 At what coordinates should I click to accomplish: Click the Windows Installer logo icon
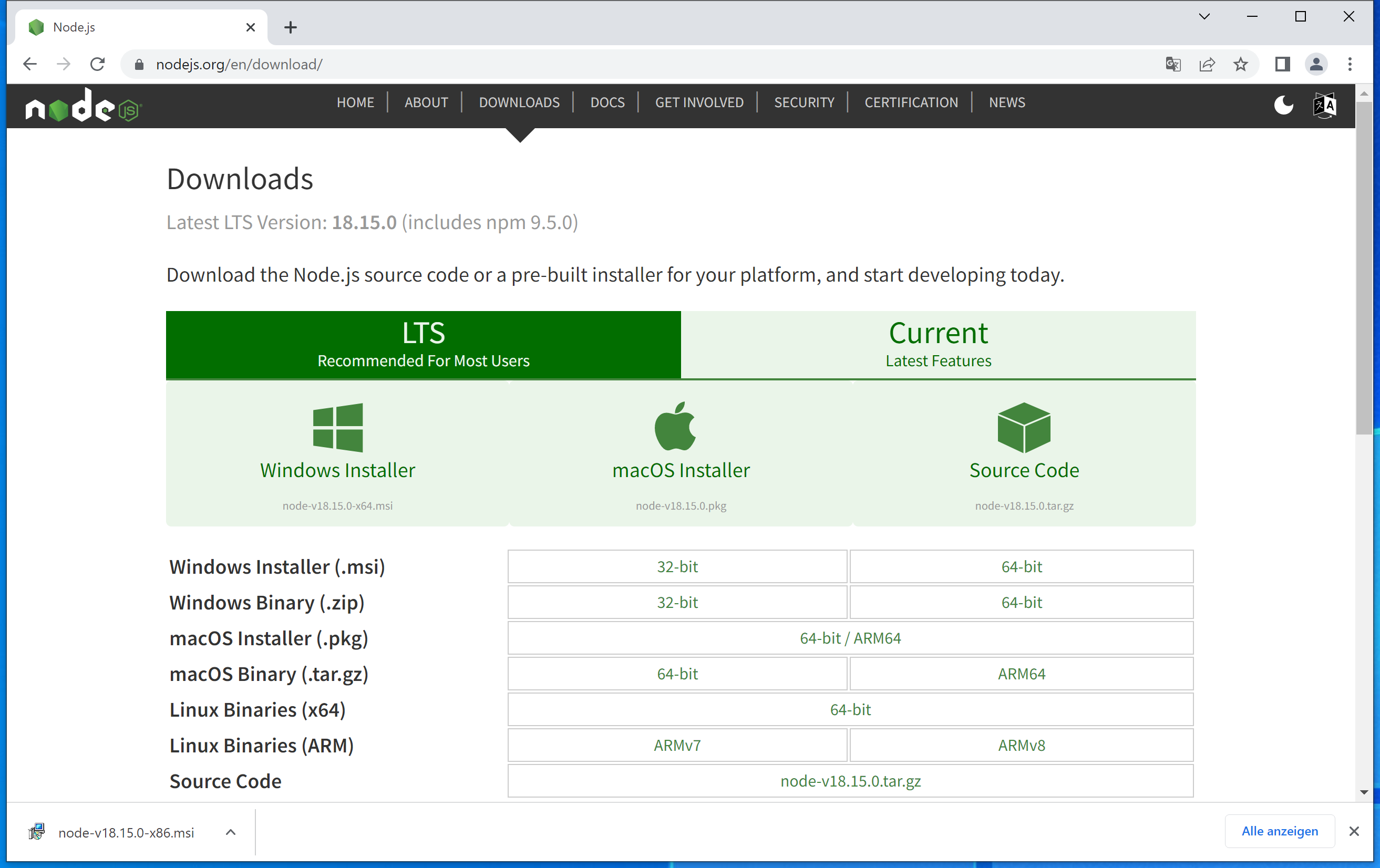coord(337,427)
